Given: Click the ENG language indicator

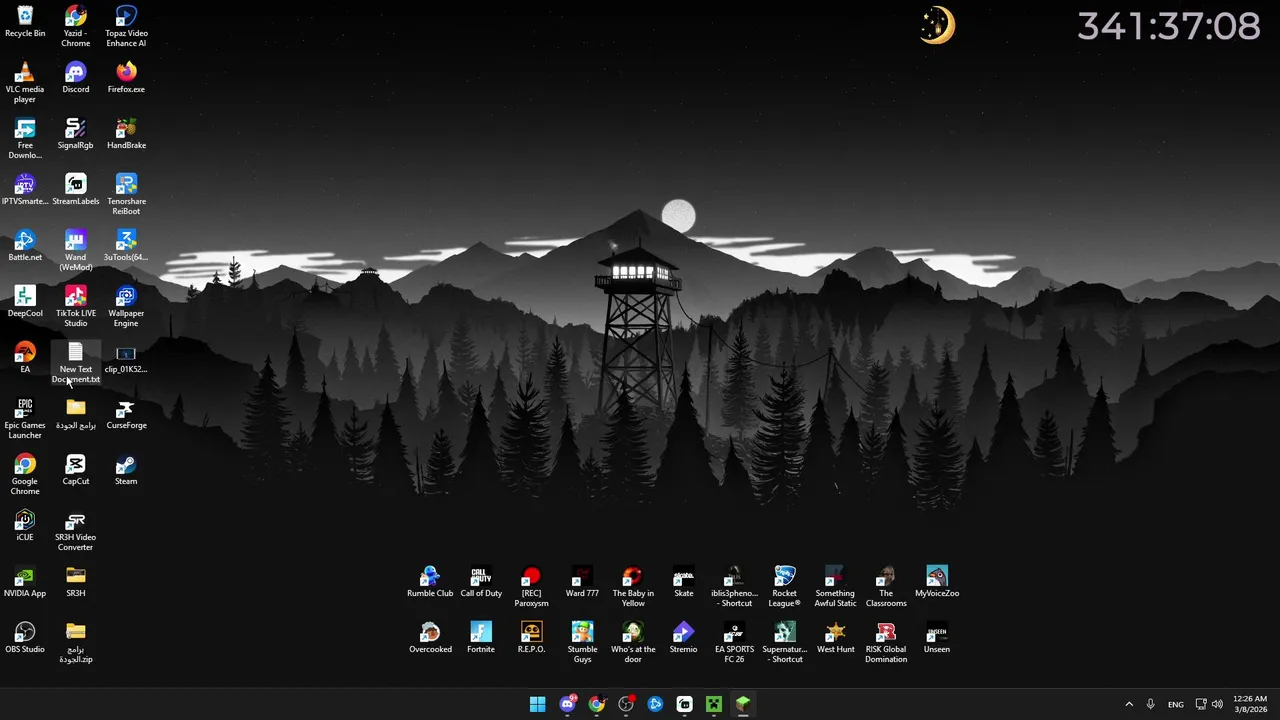Looking at the screenshot, I should point(1176,704).
